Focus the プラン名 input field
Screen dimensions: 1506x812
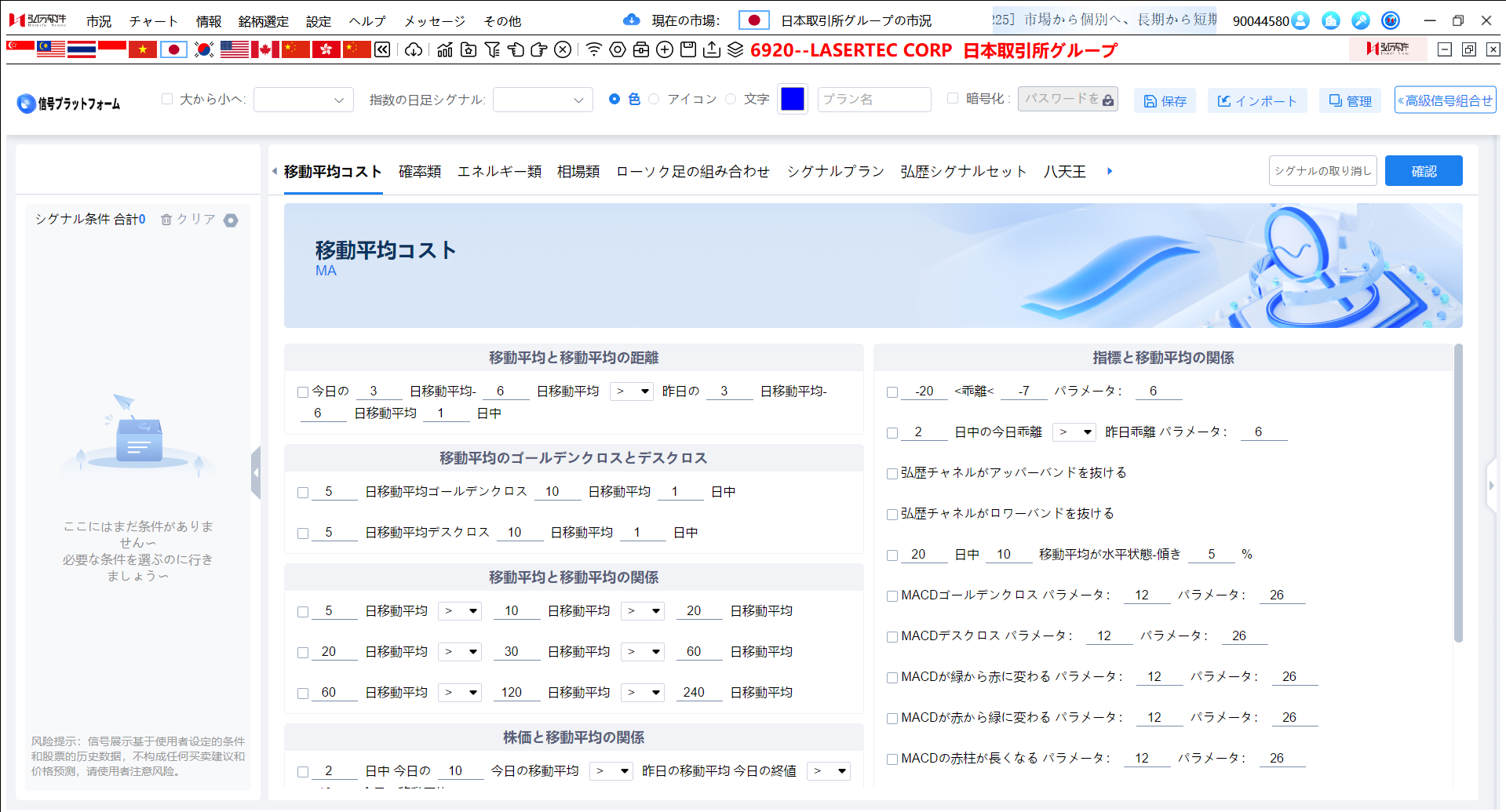(x=874, y=100)
